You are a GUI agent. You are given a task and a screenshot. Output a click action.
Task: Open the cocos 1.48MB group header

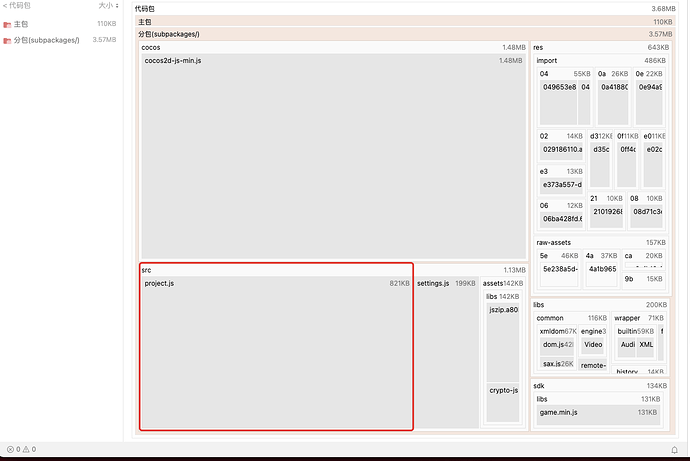pos(333,47)
